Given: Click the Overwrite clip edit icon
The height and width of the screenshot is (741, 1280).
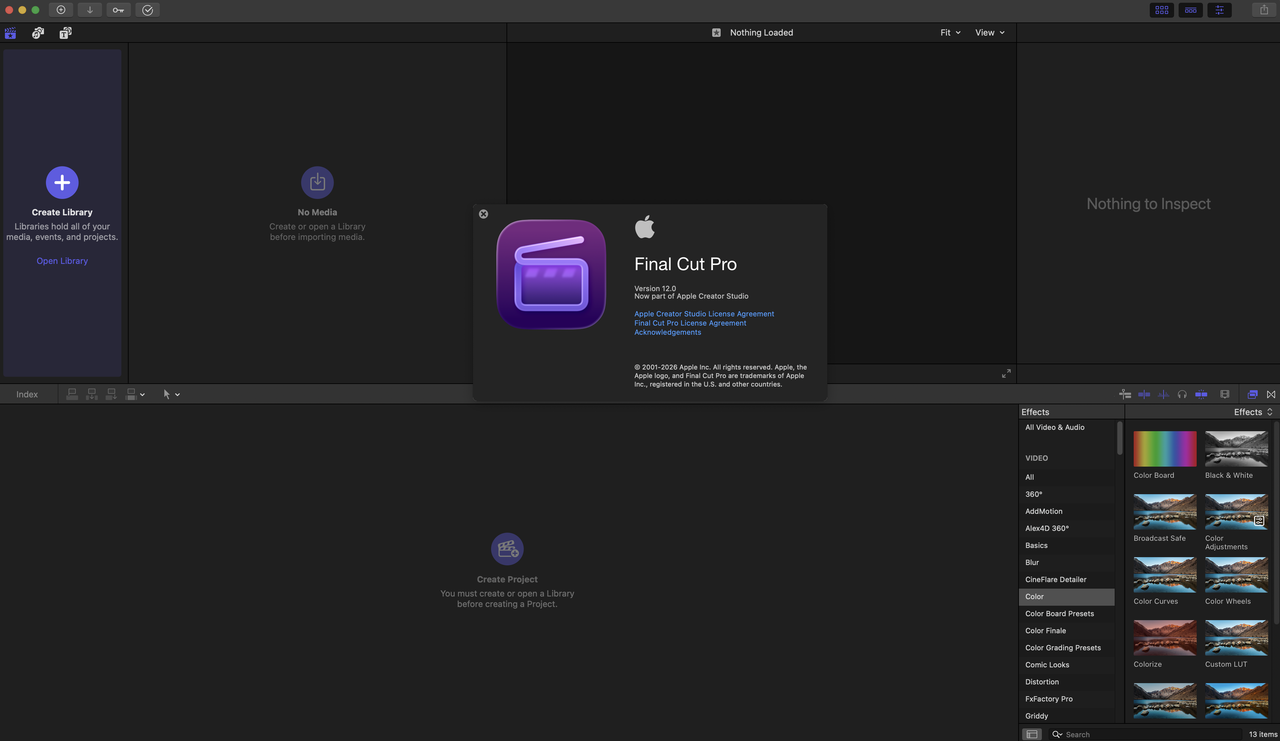Looking at the screenshot, I should pos(131,394).
